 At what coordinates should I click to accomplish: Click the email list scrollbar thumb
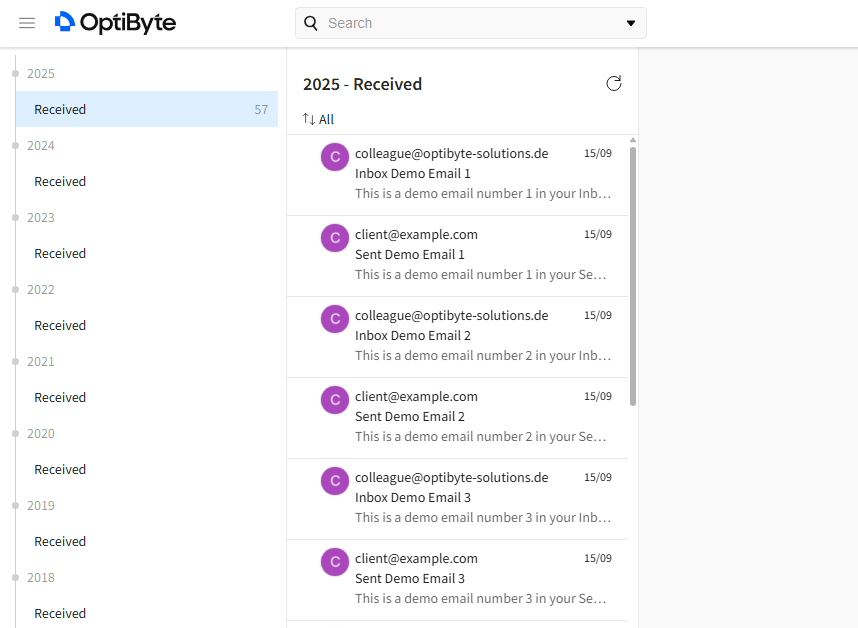pyautogui.click(x=633, y=276)
